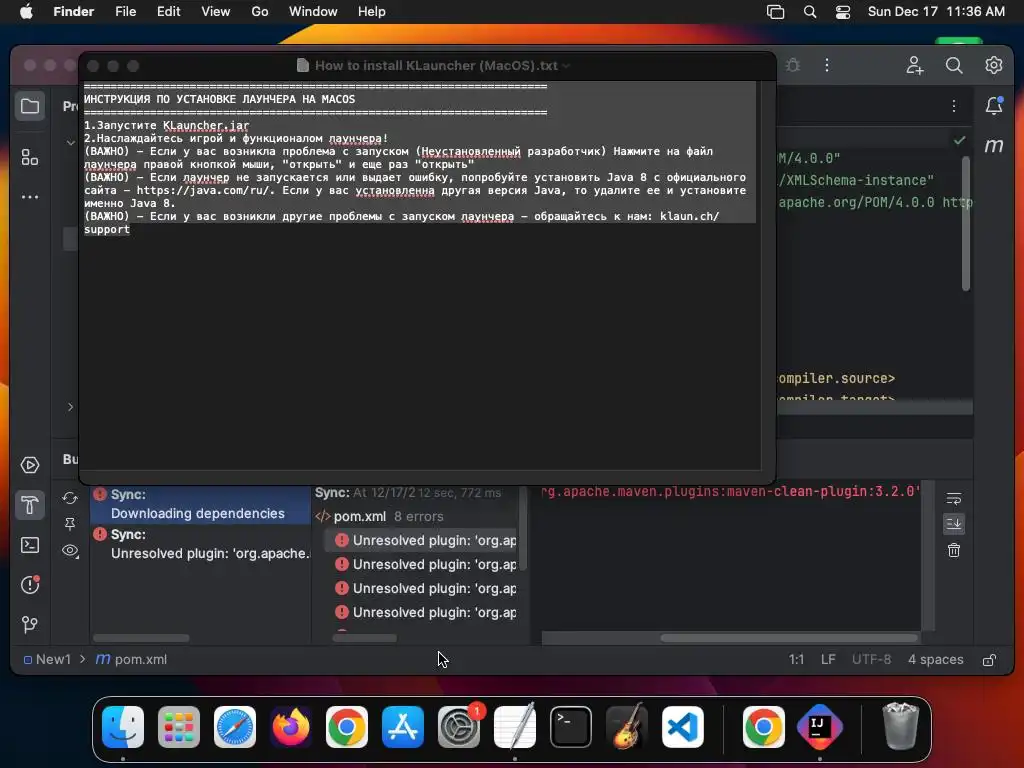Viewport: 1024px width, 768px height.
Task: Open Stage Manager icon in menu bar
Action: [775, 12]
